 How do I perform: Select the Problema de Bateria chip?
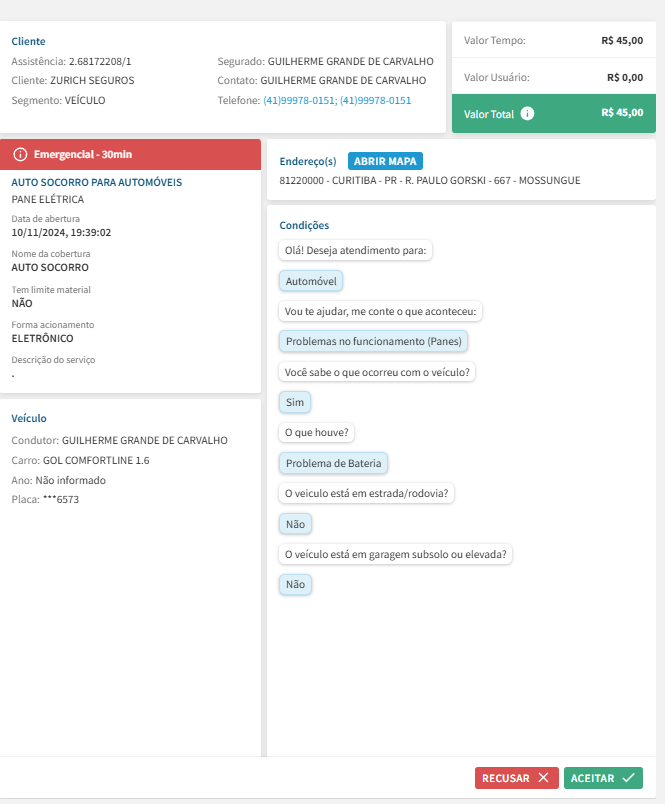click(333, 463)
